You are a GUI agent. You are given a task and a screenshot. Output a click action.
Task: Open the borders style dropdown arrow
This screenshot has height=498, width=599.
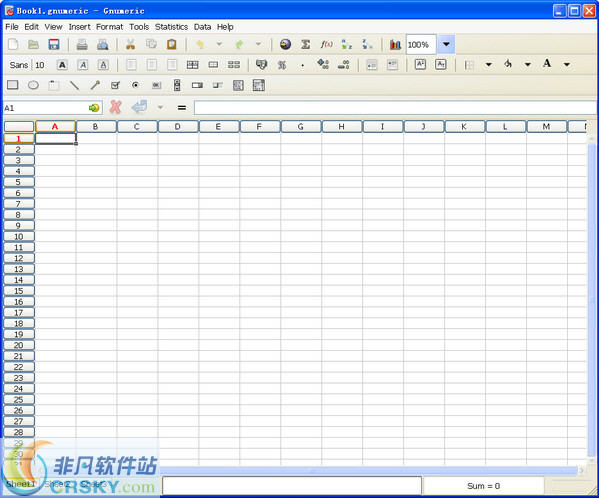[x=488, y=65]
